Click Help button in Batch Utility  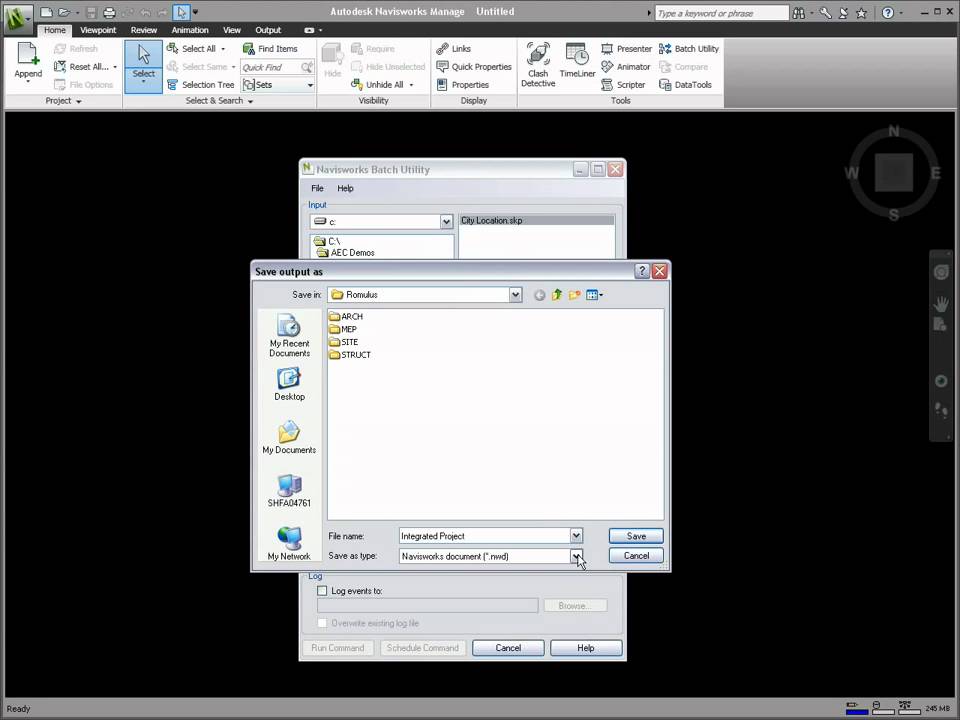586,648
